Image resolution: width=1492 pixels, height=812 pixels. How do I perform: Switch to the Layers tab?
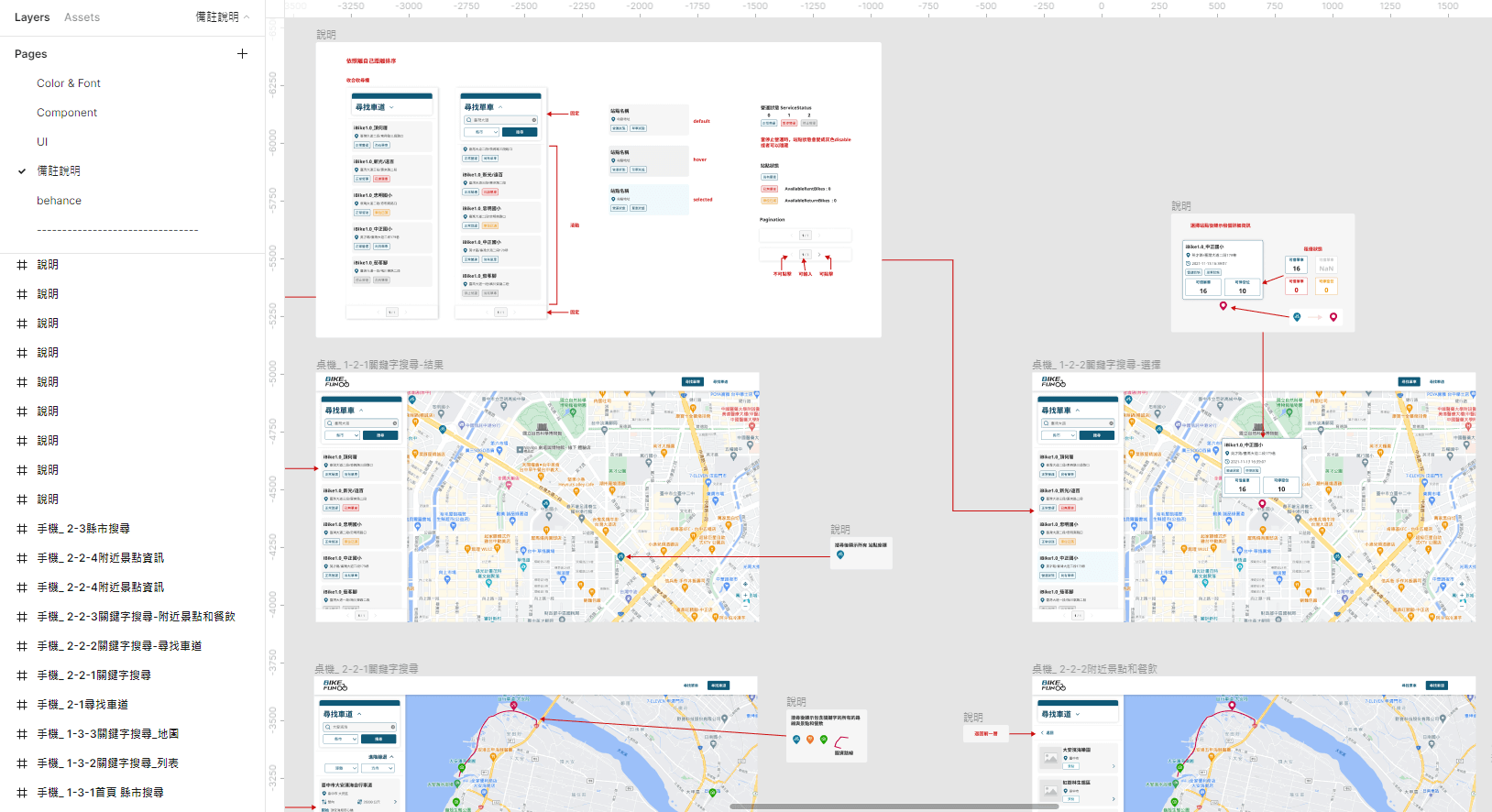32,17
